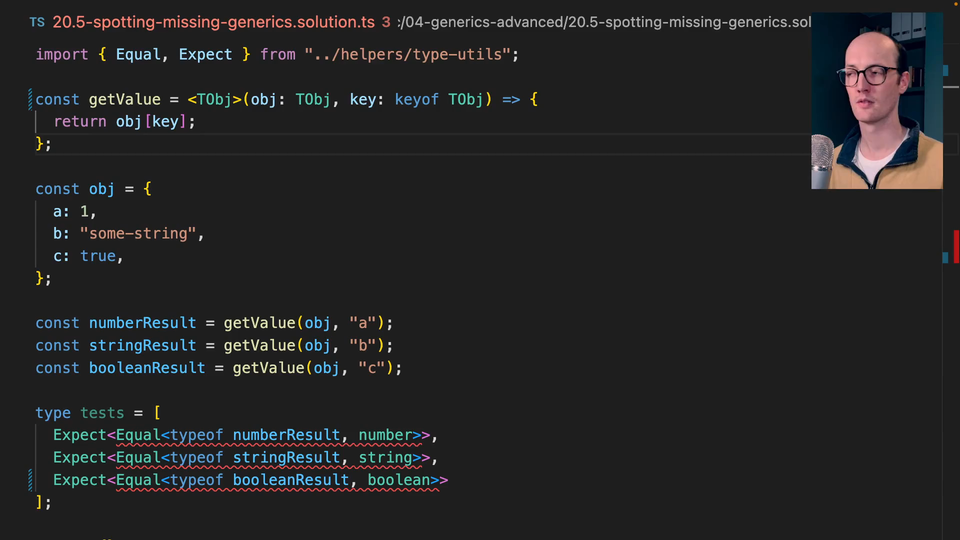Screen dimensions: 960x540
Task: Place cursor on the <TObj> generic parameter
Action: coord(215,99)
